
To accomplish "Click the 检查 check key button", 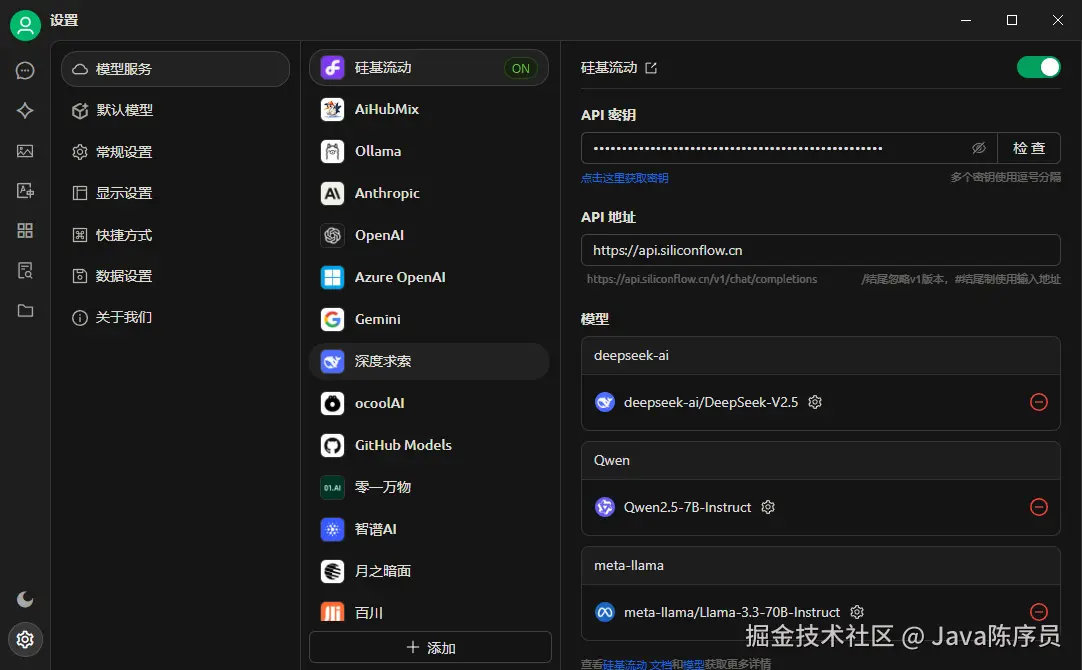I will 1029,148.
